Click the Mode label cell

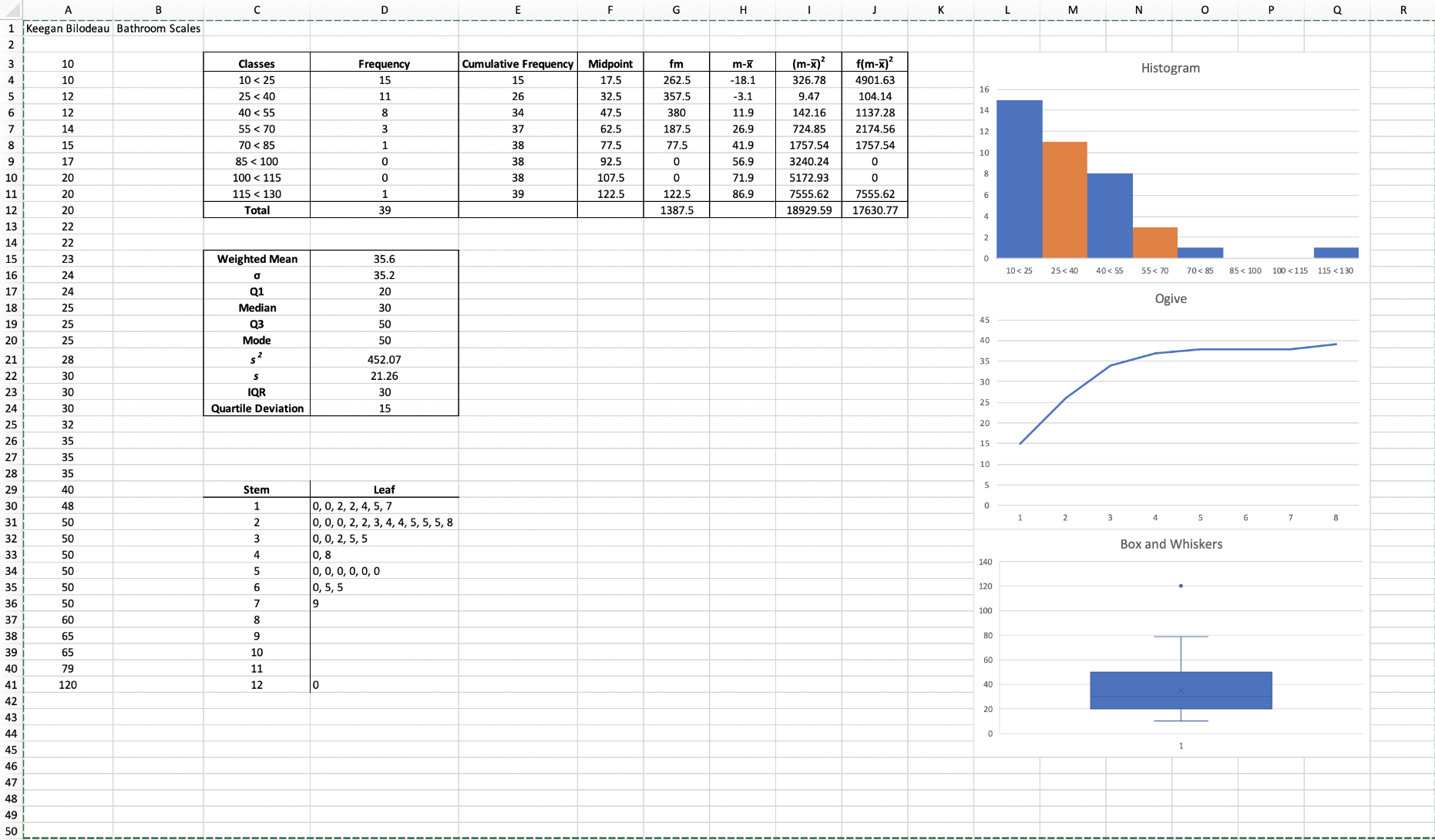[257, 341]
